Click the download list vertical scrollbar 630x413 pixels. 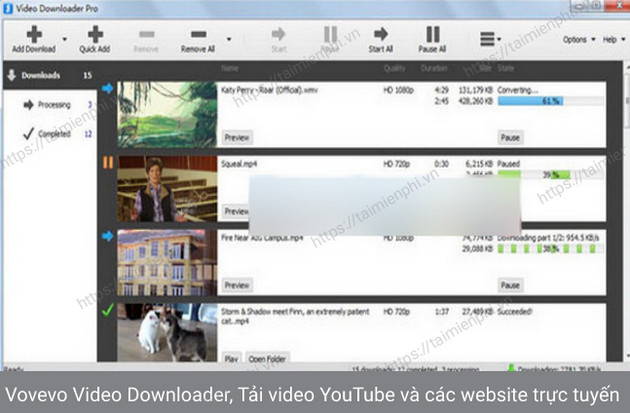tap(627, 213)
